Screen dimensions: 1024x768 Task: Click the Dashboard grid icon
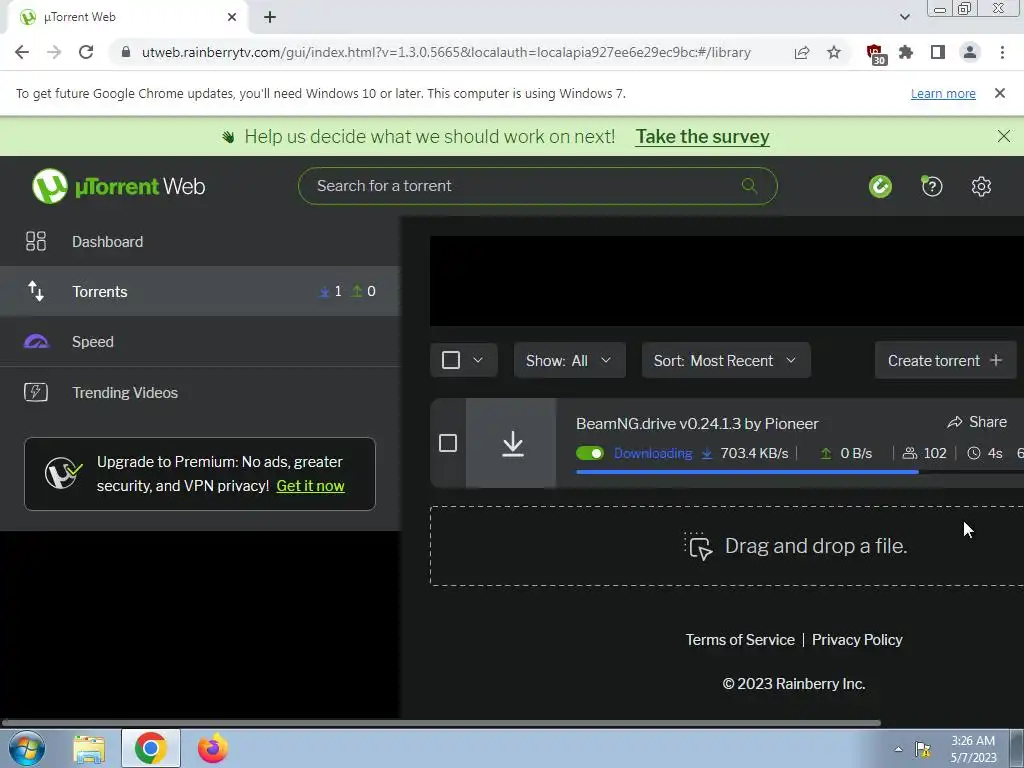[x=36, y=242]
